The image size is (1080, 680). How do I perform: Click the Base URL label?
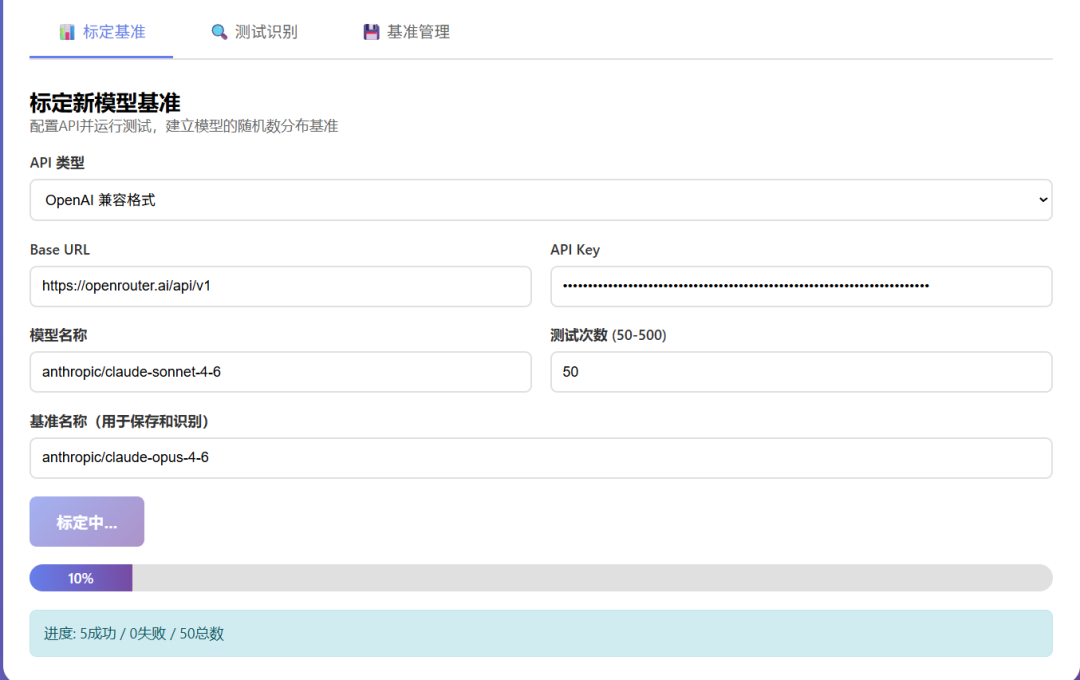(x=60, y=249)
